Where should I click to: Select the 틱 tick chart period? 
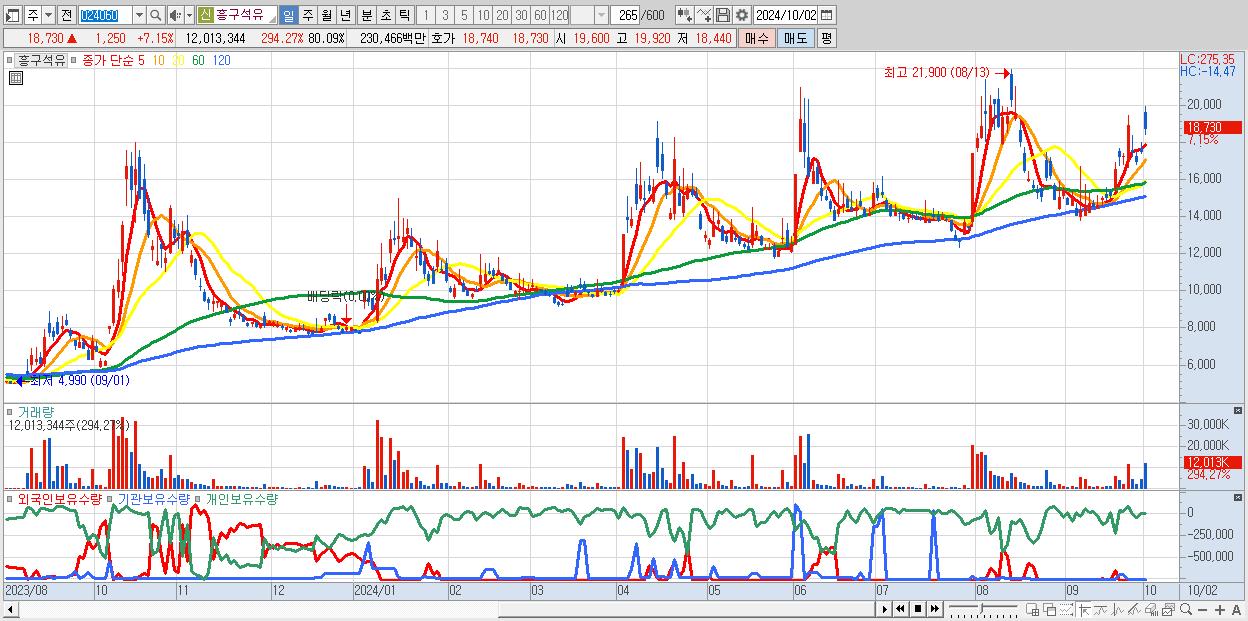pyautogui.click(x=404, y=15)
